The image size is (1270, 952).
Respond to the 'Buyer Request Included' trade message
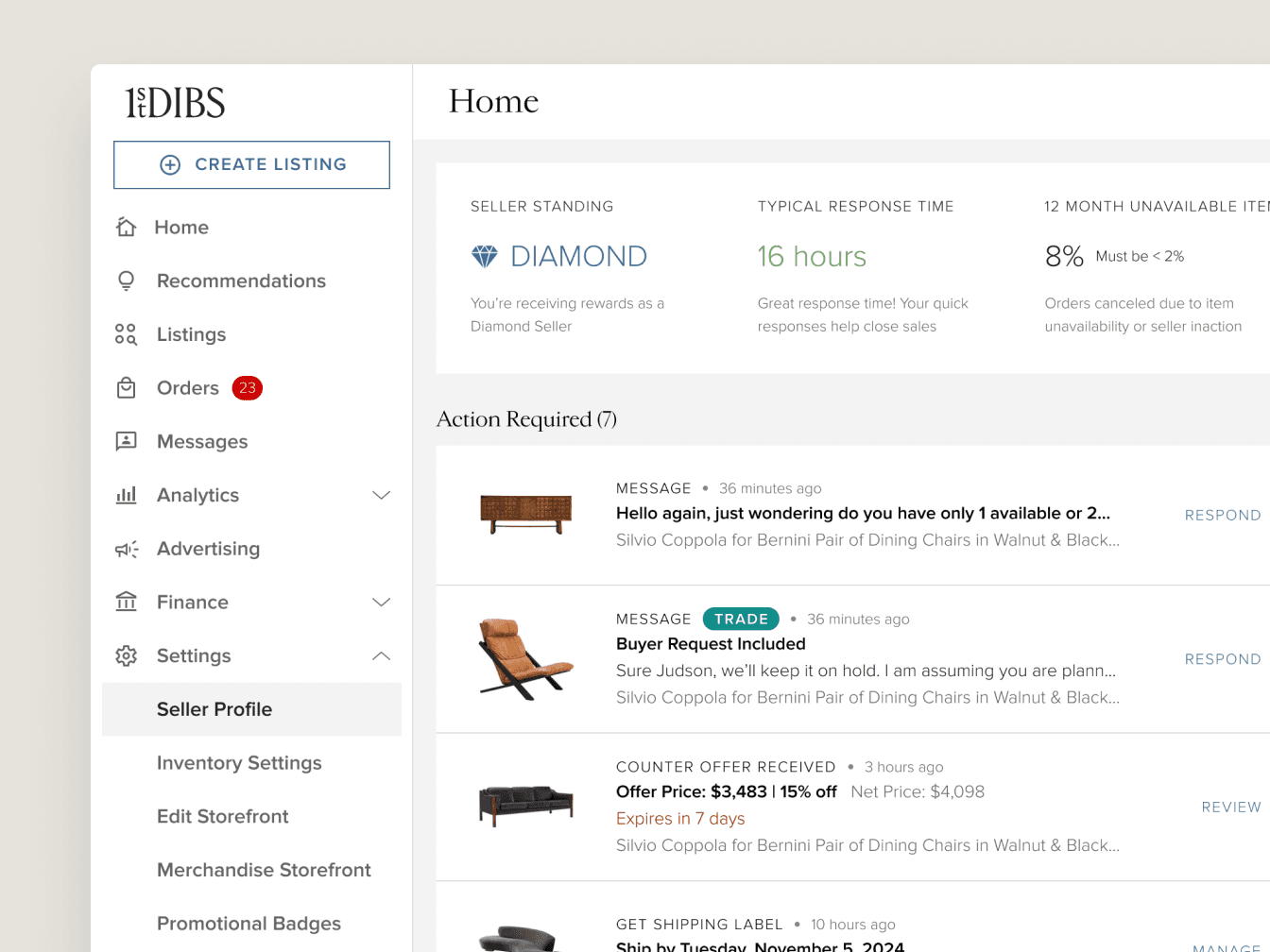(x=1223, y=658)
